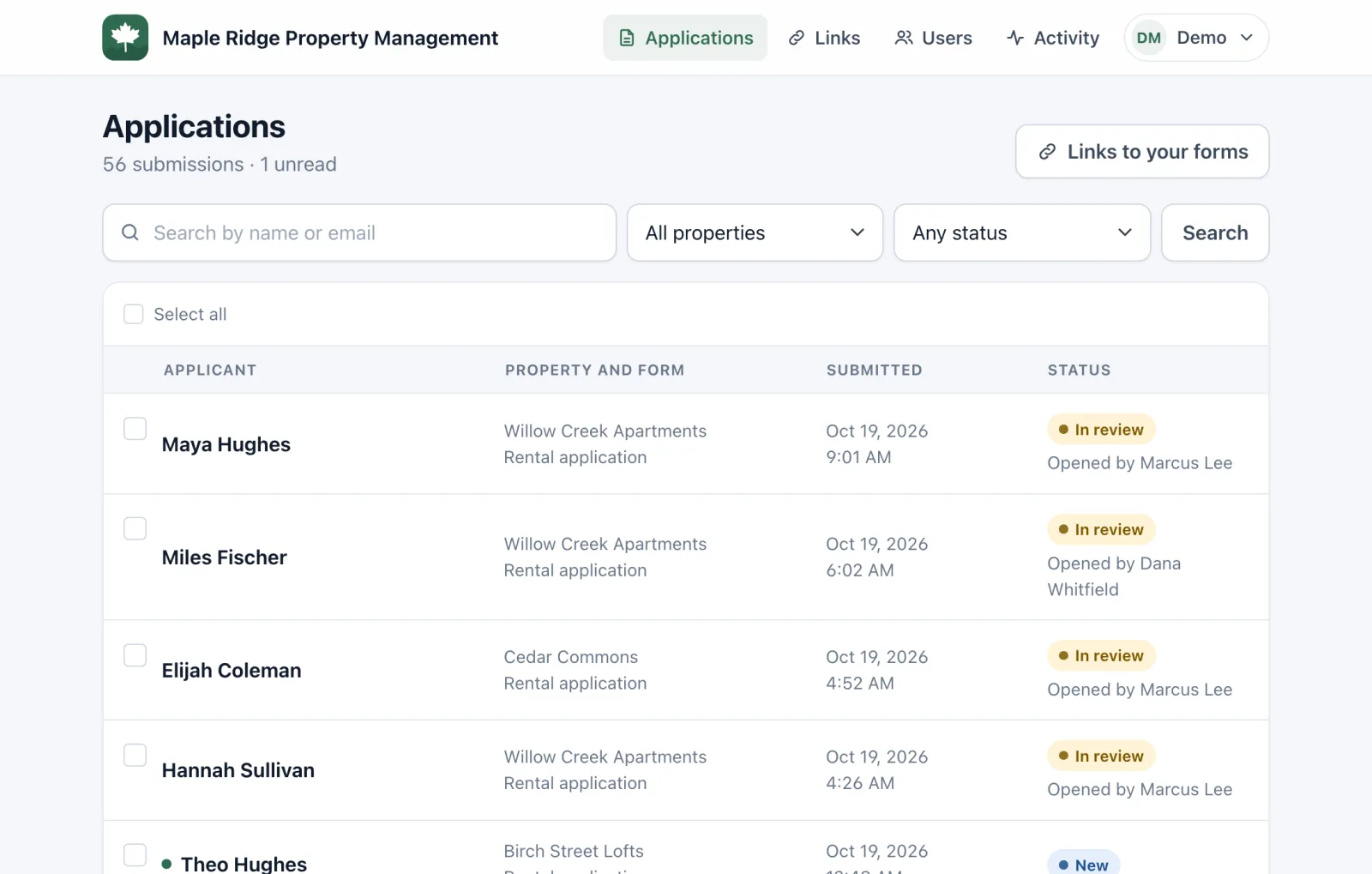Switch to the Activity tab
Image resolution: width=1372 pixels, height=874 pixels.
(x=1053, y=38)
